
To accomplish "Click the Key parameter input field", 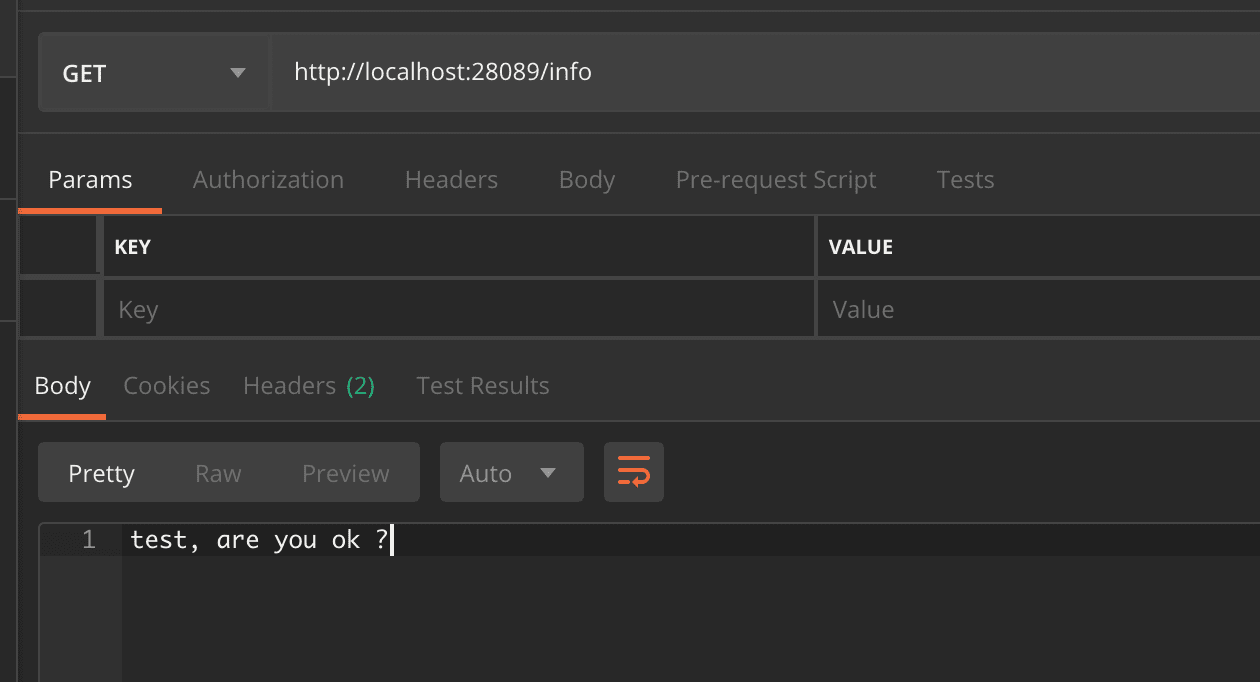I will (x=458, y=310).
